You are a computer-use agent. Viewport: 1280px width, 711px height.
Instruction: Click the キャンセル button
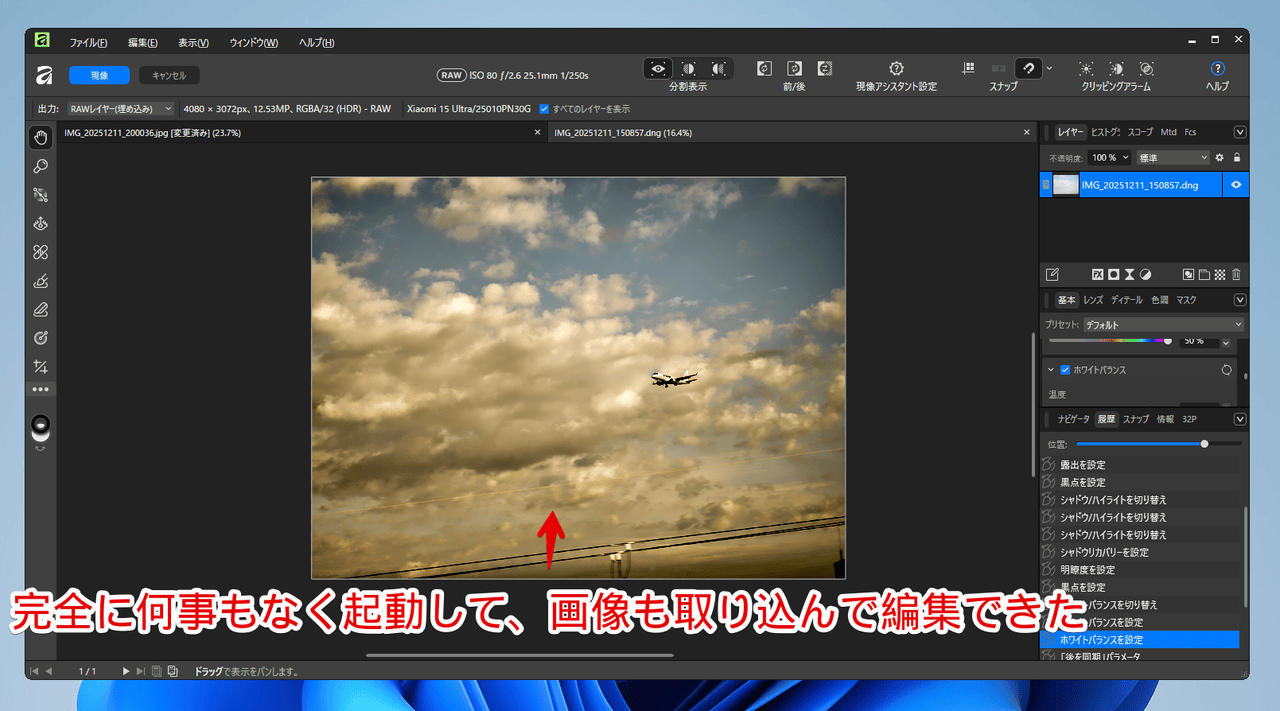(x=169, y=75)
